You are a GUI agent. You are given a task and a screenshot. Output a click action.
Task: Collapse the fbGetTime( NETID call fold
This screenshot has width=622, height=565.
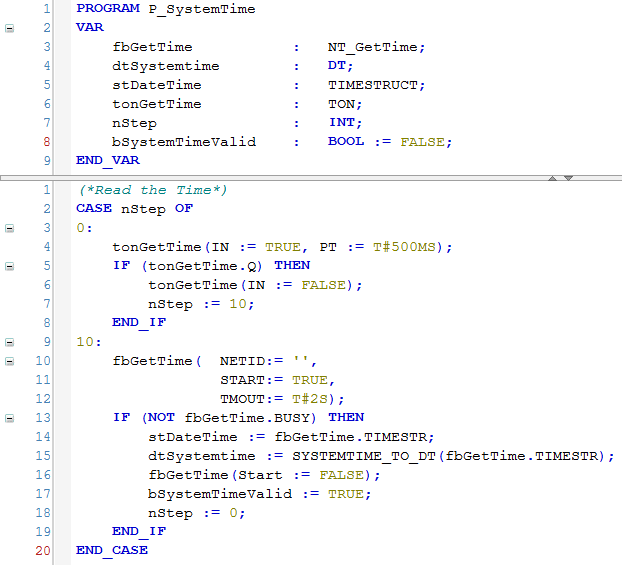tap(10, 361)
